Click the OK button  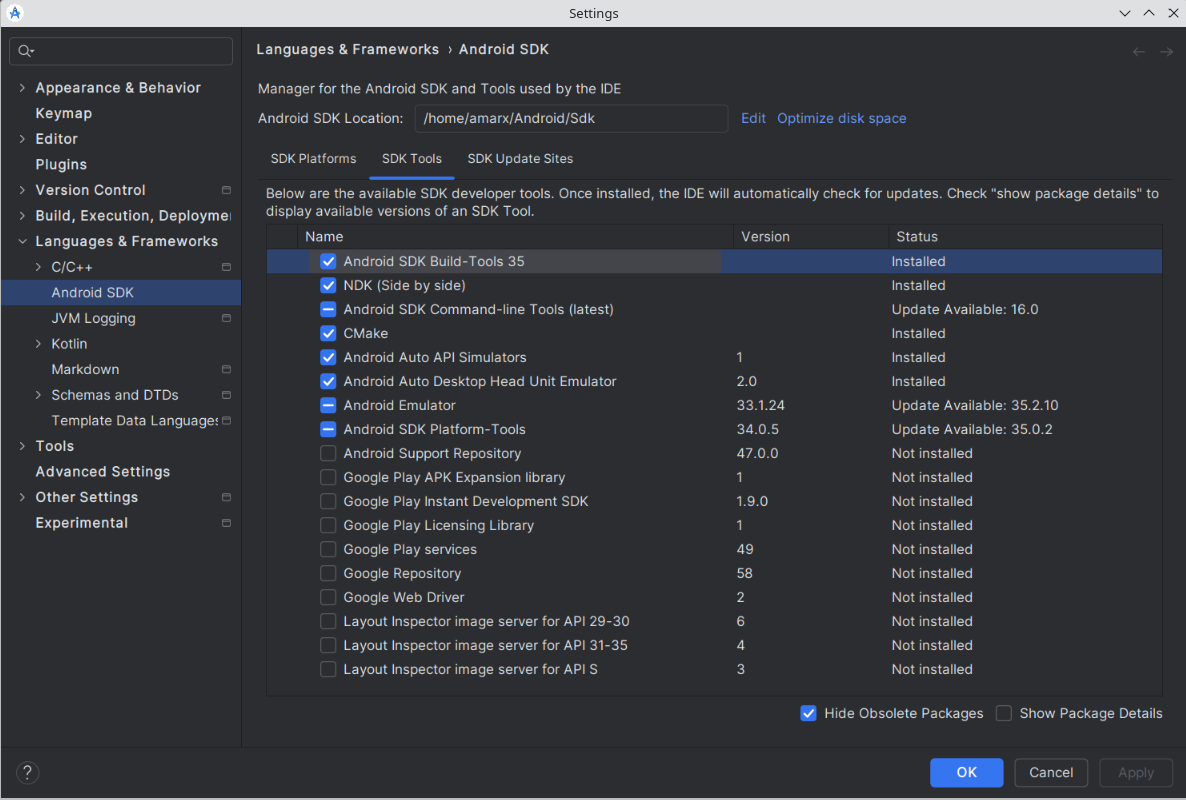tap(967, 772)
